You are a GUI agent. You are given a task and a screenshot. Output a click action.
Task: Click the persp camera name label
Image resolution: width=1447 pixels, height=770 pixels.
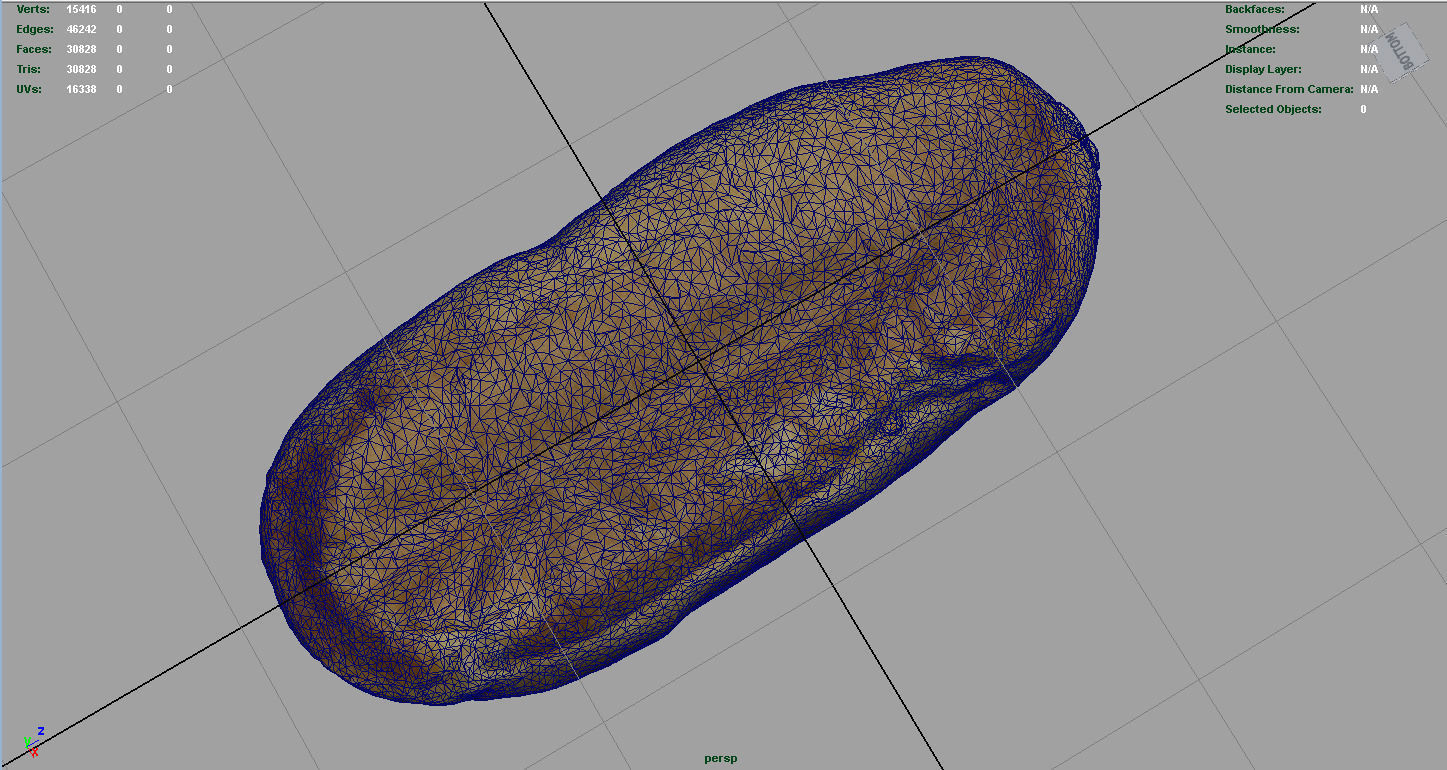pyautogui.click(x=720, y=758)
